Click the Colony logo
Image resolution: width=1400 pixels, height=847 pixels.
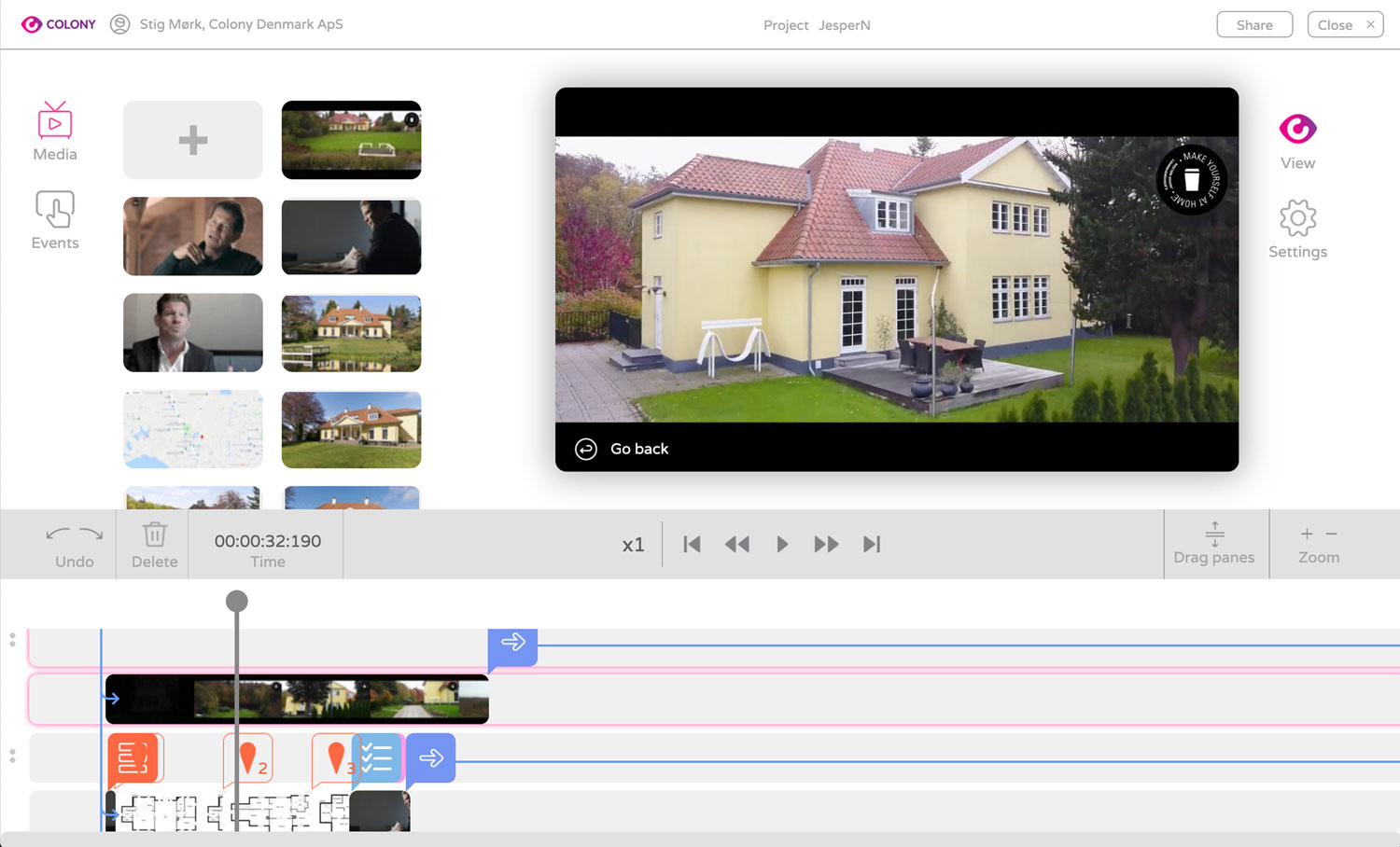[58, 24]
